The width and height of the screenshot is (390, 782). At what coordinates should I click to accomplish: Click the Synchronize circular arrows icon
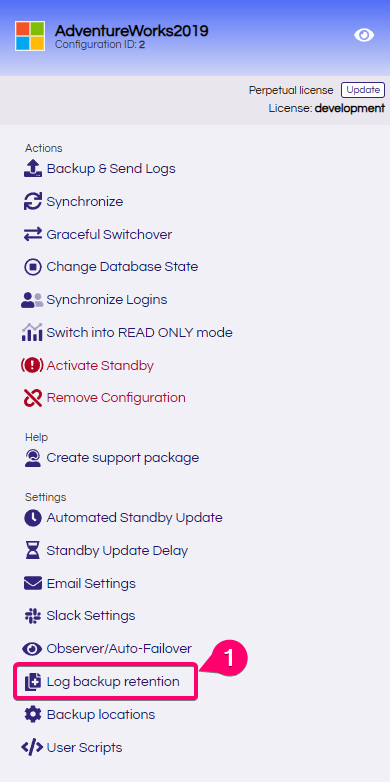[33, 201]
